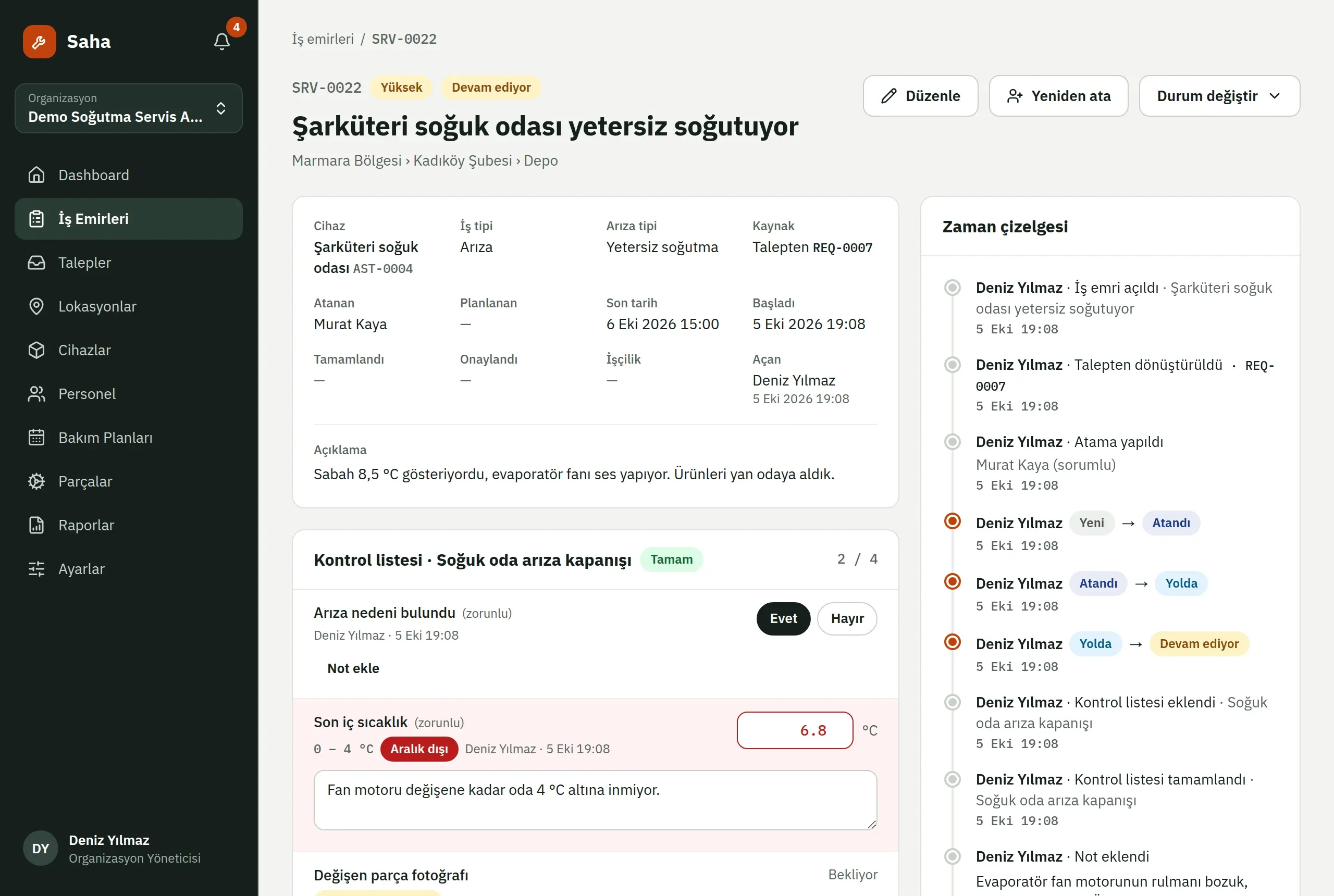Open Dashboard in the sidebar
This screenshot has height=896, width=1334.
pos(129,175)
